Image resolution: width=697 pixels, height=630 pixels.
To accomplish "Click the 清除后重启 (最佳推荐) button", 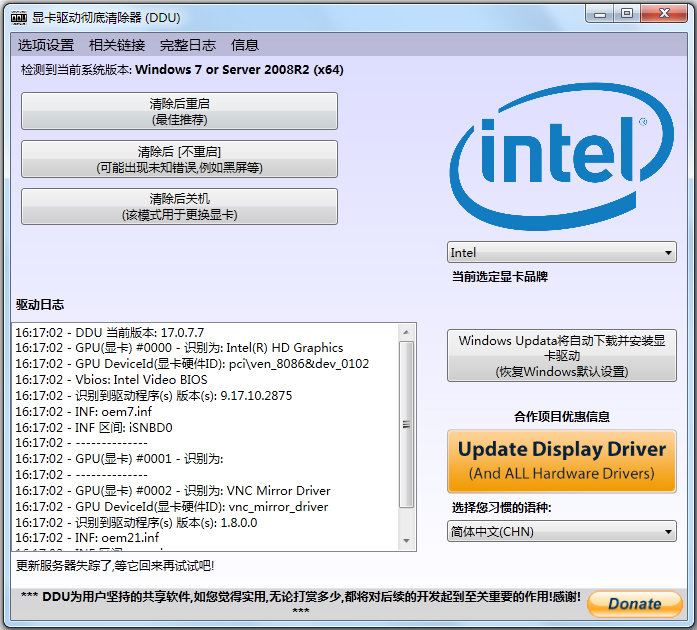I will tap(180, 111).
